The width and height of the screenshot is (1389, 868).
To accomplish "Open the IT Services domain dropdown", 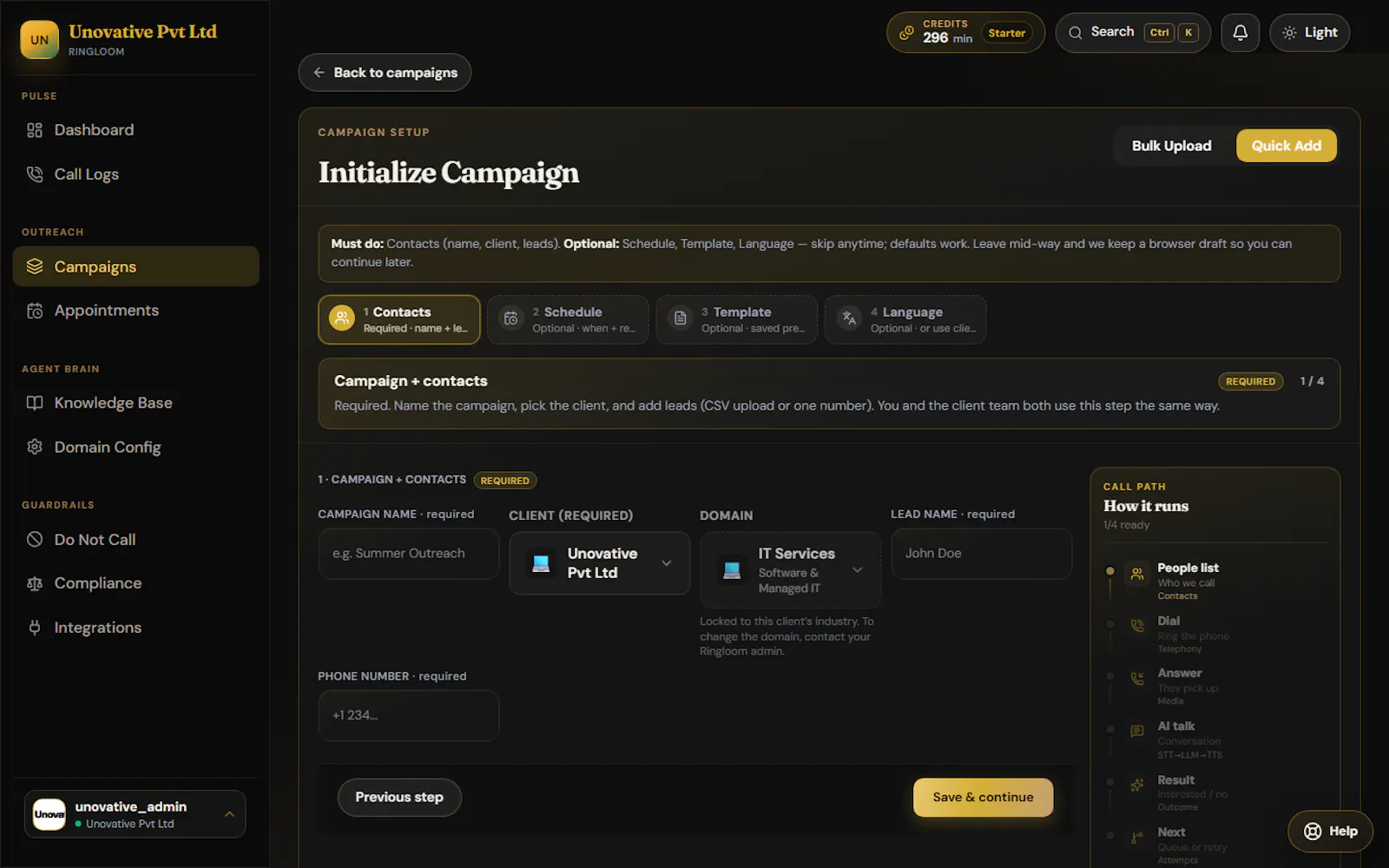I will (790, 570).
